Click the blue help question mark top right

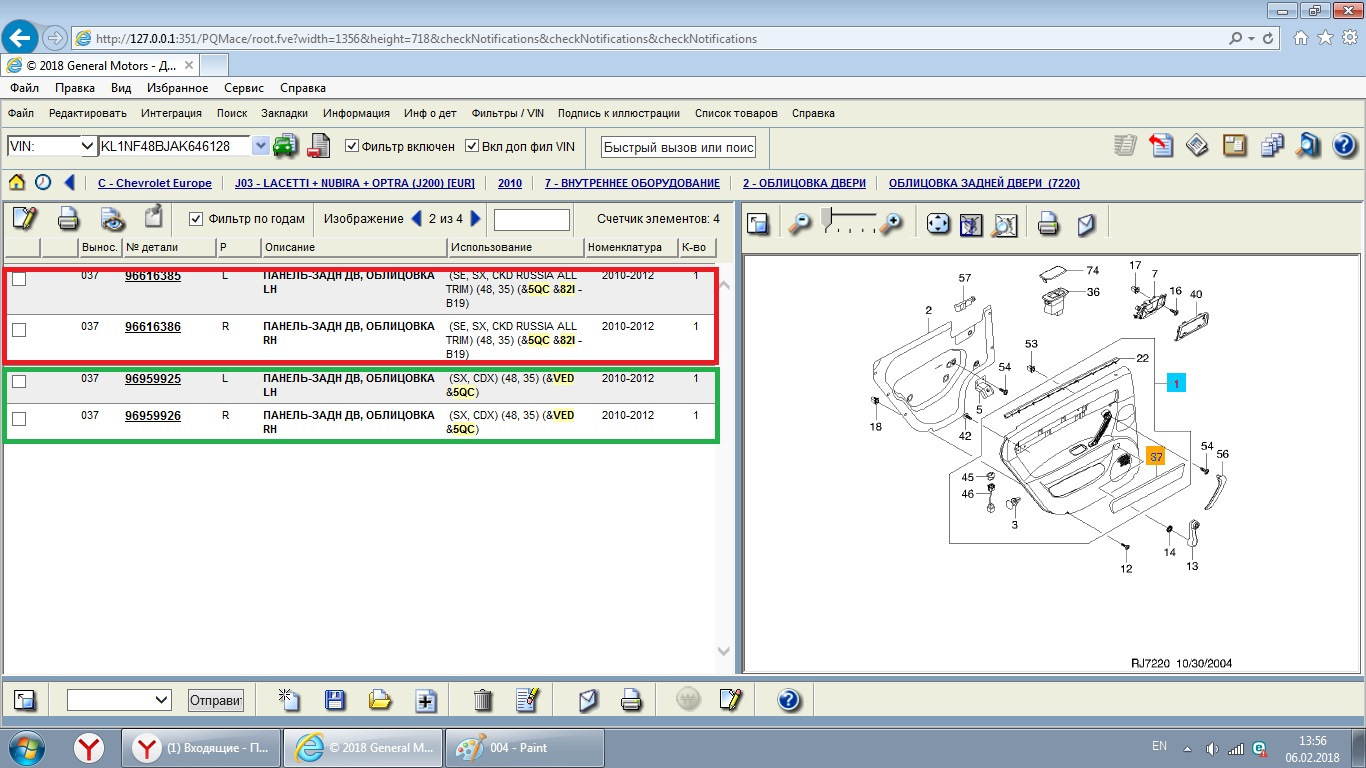1344,146
